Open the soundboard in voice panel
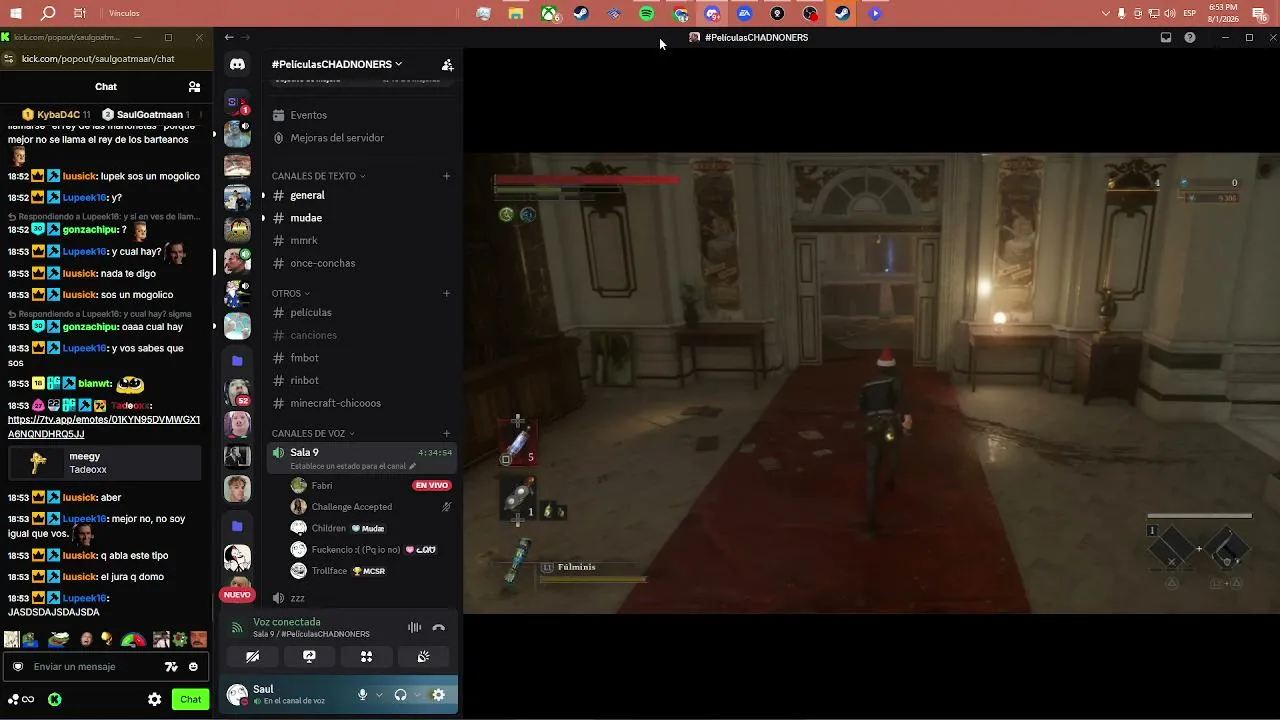 pyautogui.click(x=423, y=657)
